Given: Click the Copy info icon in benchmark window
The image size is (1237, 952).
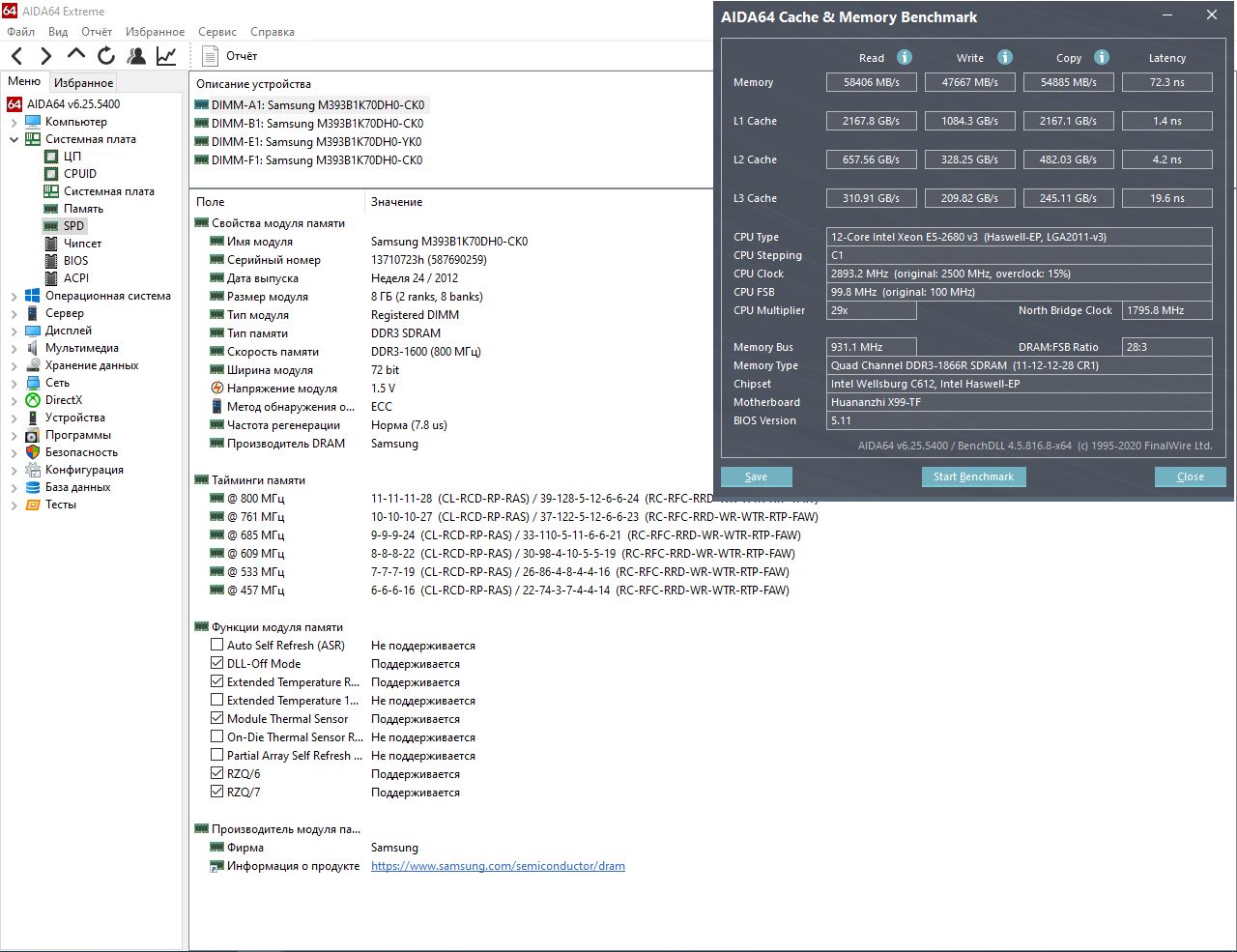Looking at the screenshot, I should (1102, 57).
